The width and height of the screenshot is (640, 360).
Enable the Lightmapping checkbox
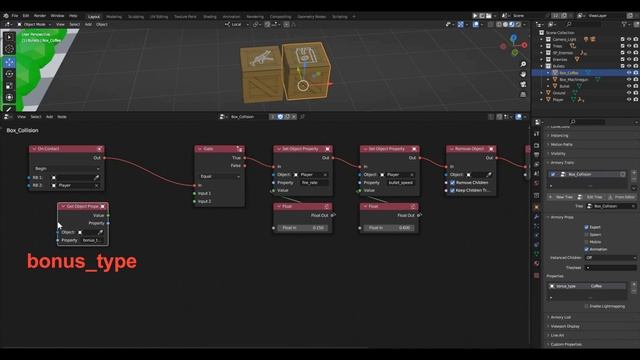(x=587, y=306)
